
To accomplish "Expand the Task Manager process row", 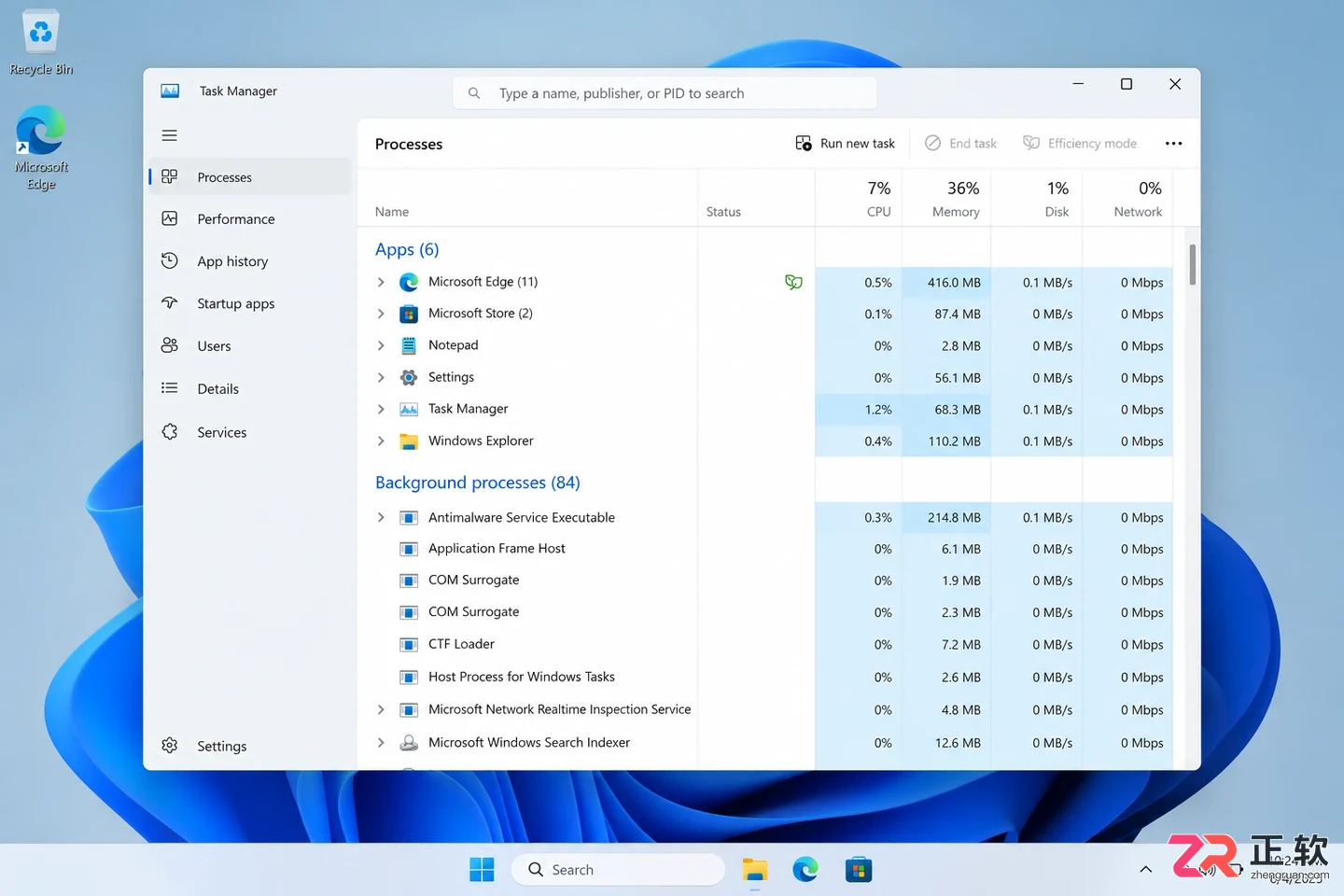I will click(381, 409).
